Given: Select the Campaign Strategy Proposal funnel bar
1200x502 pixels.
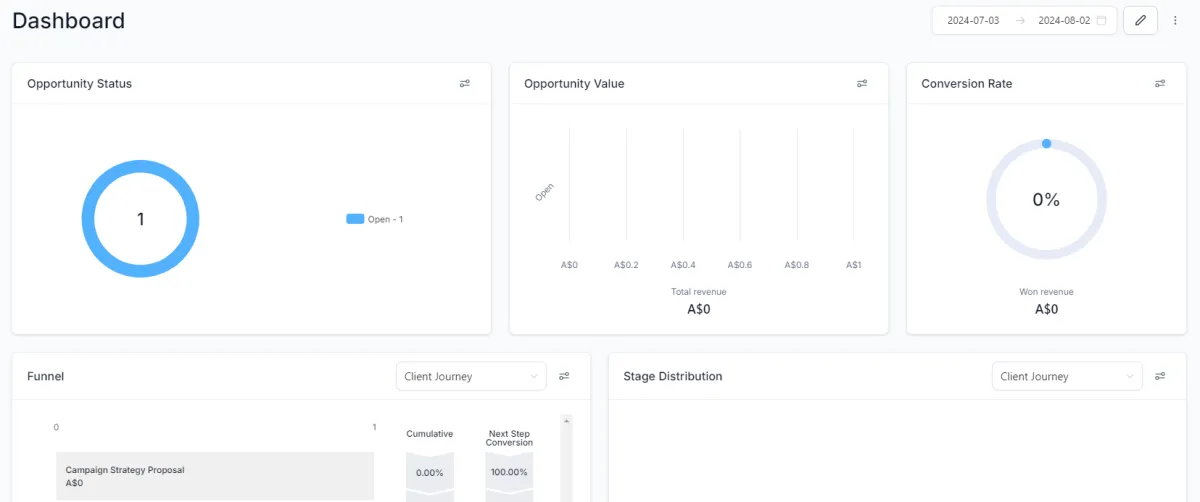Looking at the screenshot, I should pyautogui.click(x=215, y=476).
